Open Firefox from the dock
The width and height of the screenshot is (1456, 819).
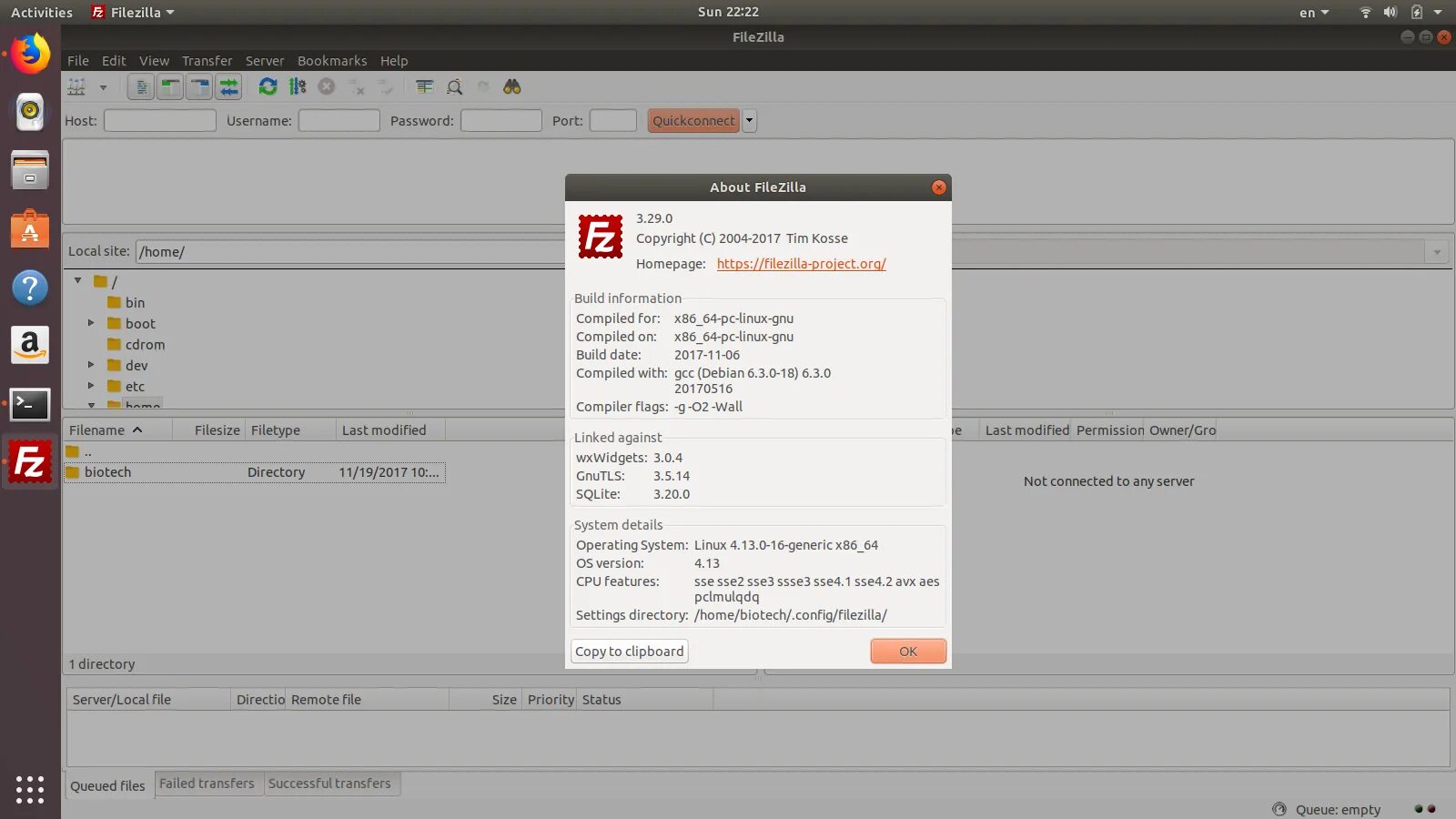(x=30, y=54)
